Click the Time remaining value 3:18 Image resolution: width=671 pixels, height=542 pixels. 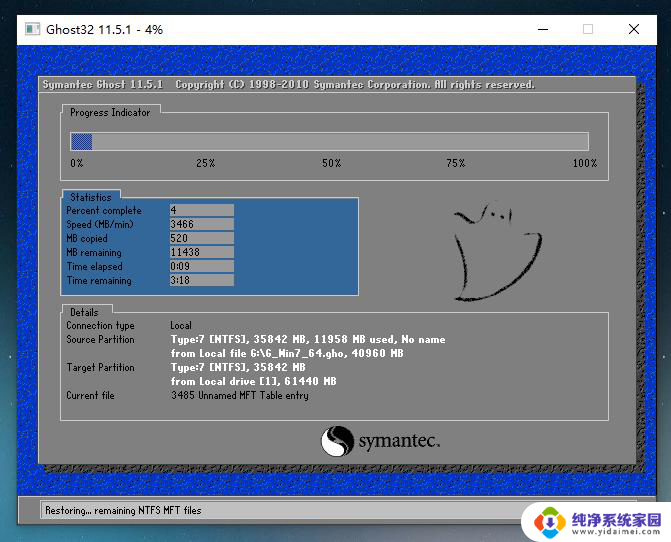point(202,280)
